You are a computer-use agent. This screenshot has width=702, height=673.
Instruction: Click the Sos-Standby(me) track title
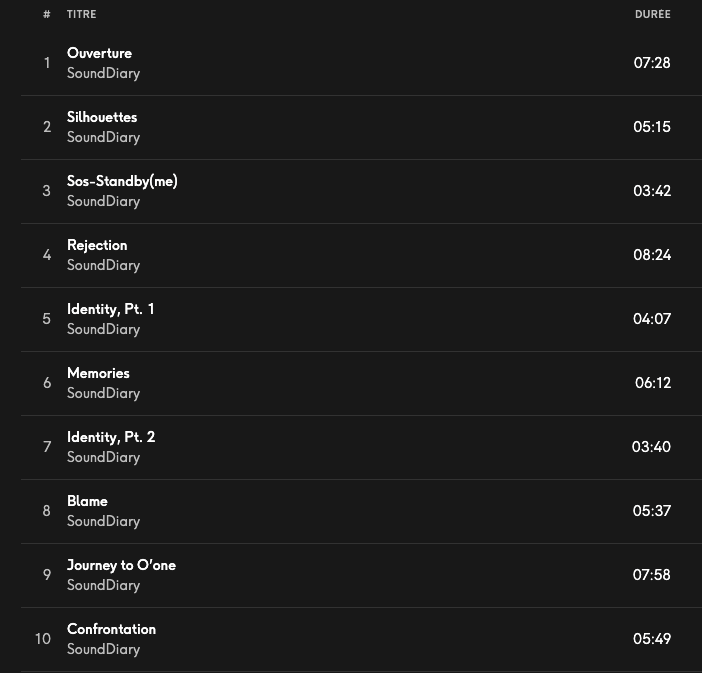[x=122, y=181]
